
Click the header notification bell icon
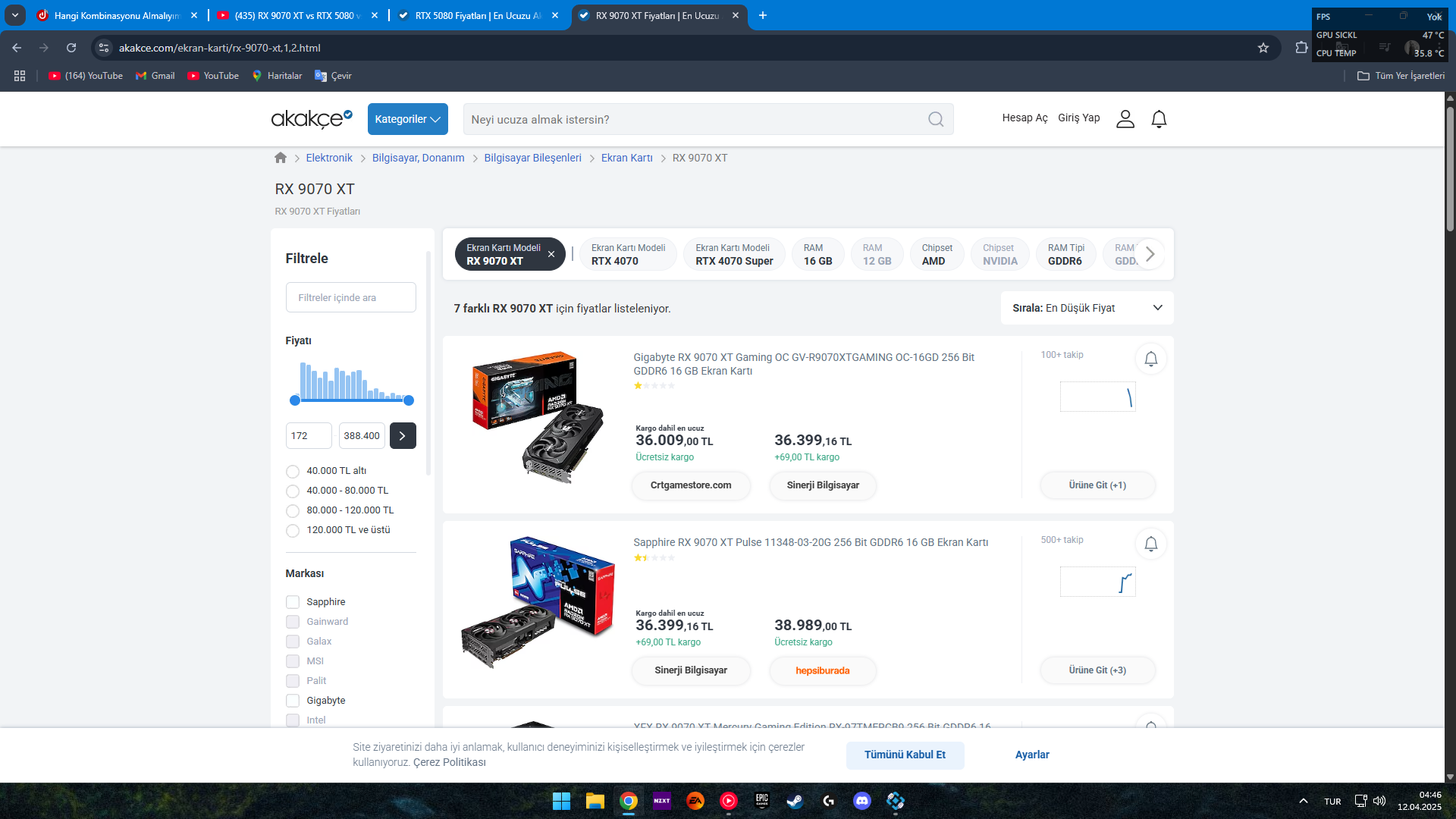[1159, 119]
